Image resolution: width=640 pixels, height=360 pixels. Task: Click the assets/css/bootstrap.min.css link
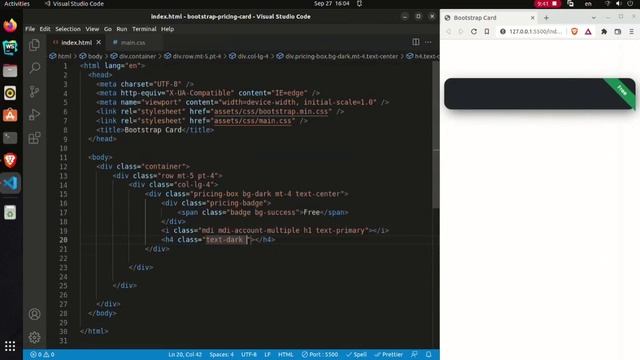pos(271,111)
